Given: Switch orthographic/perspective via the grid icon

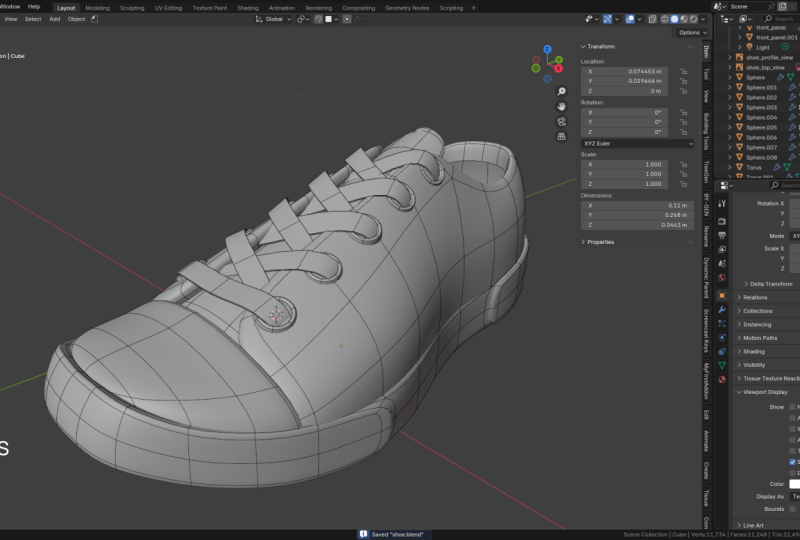Looking at the screenshot, I should point(561,136).
